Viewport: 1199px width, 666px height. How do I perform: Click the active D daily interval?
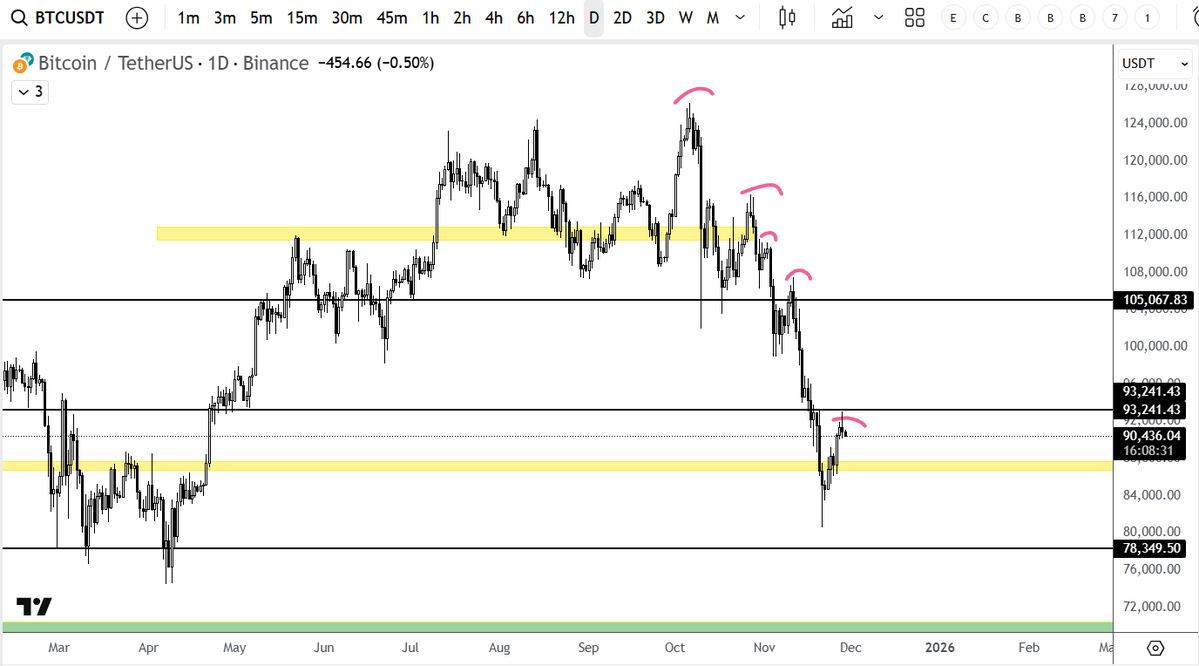coord(594,18)
